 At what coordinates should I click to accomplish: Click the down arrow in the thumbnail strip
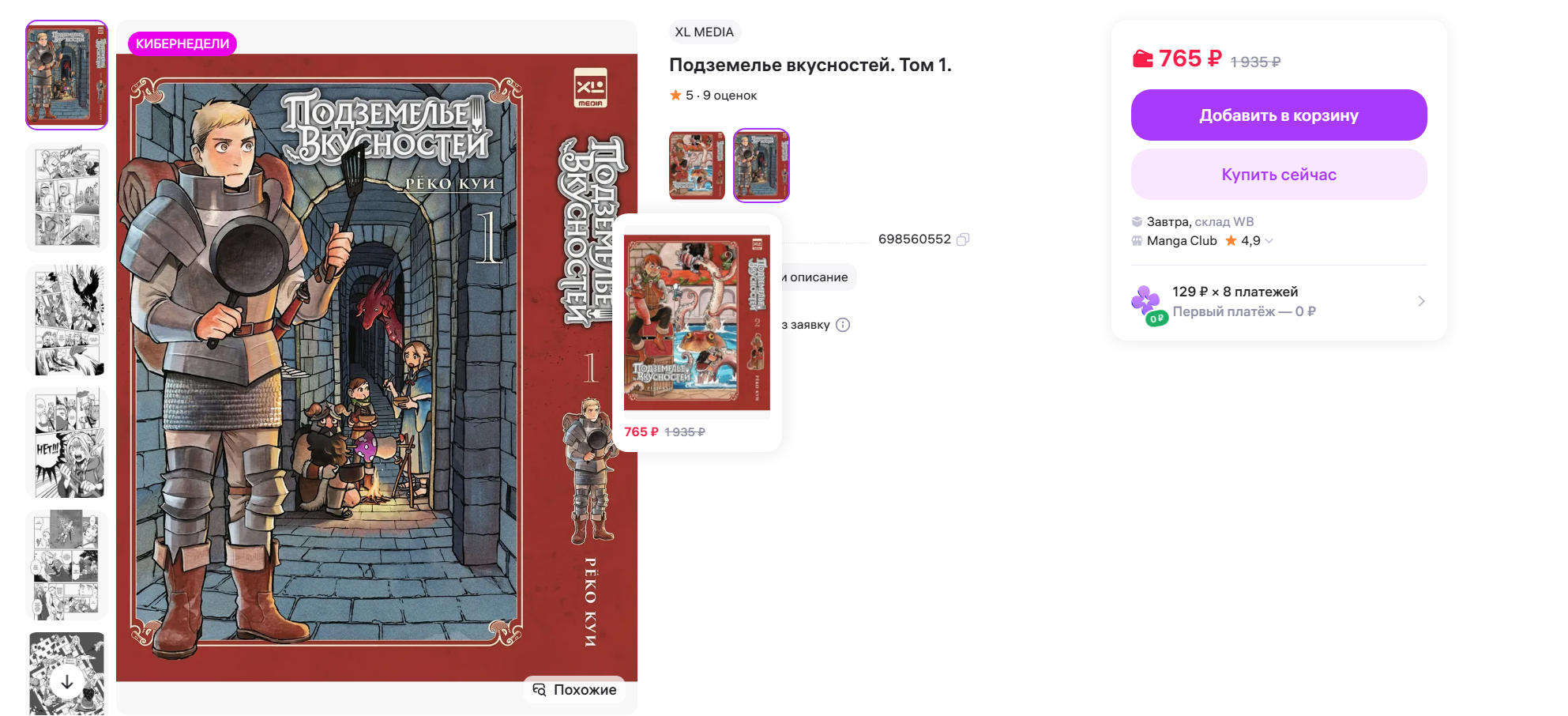(67, 681)
